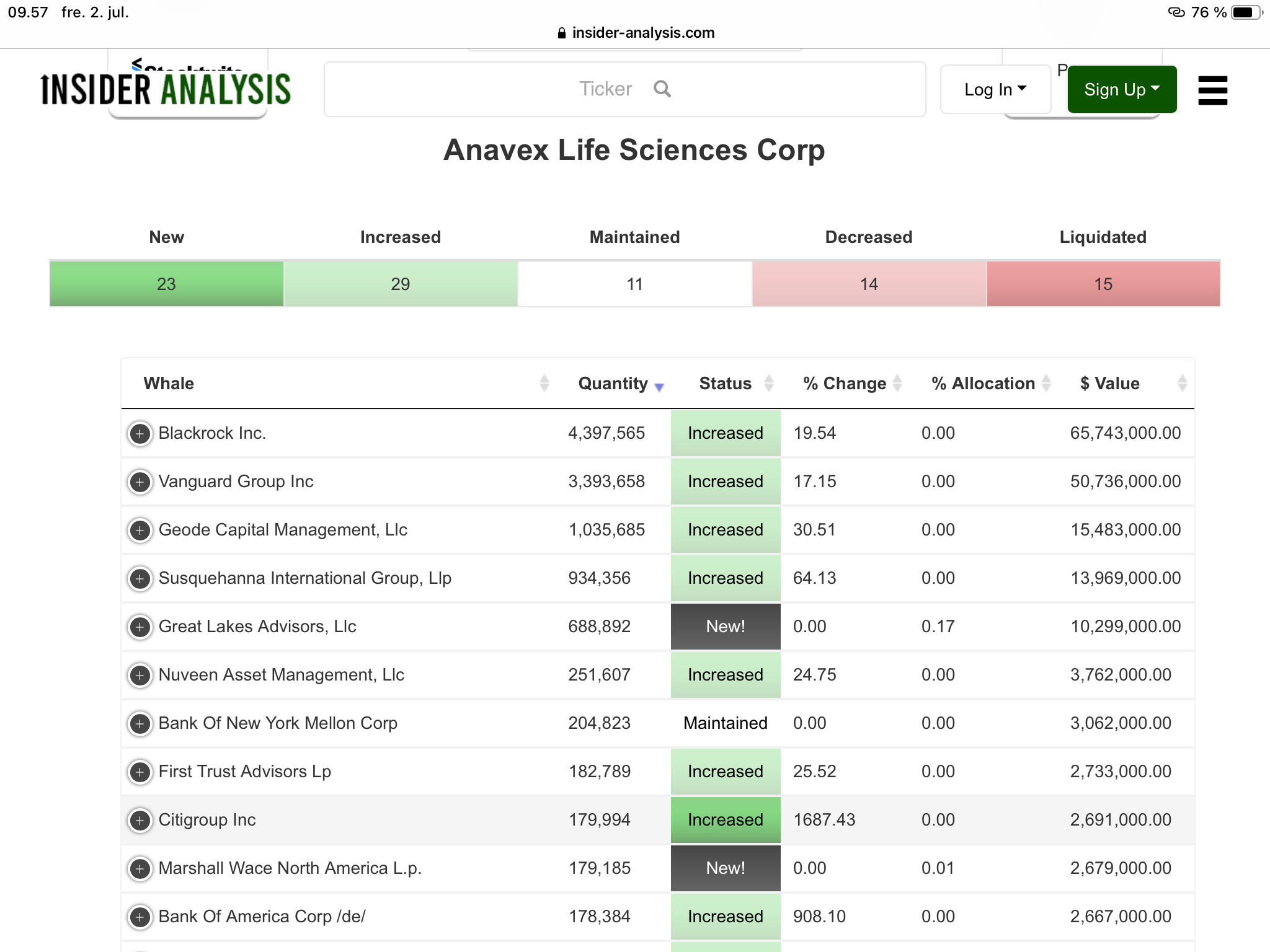Open the Sign Up dropdown

point(1122,90)
